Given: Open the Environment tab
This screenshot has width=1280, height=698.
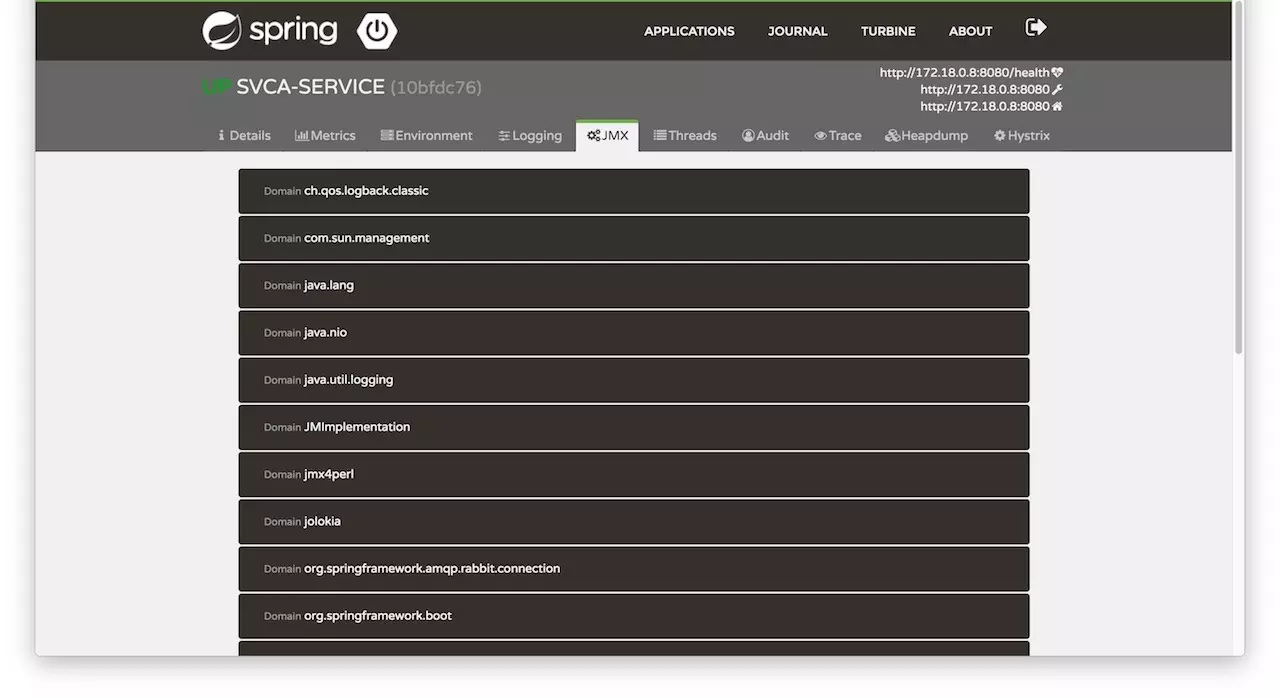Looking at the screenshot, I should (x=426, y=135).
